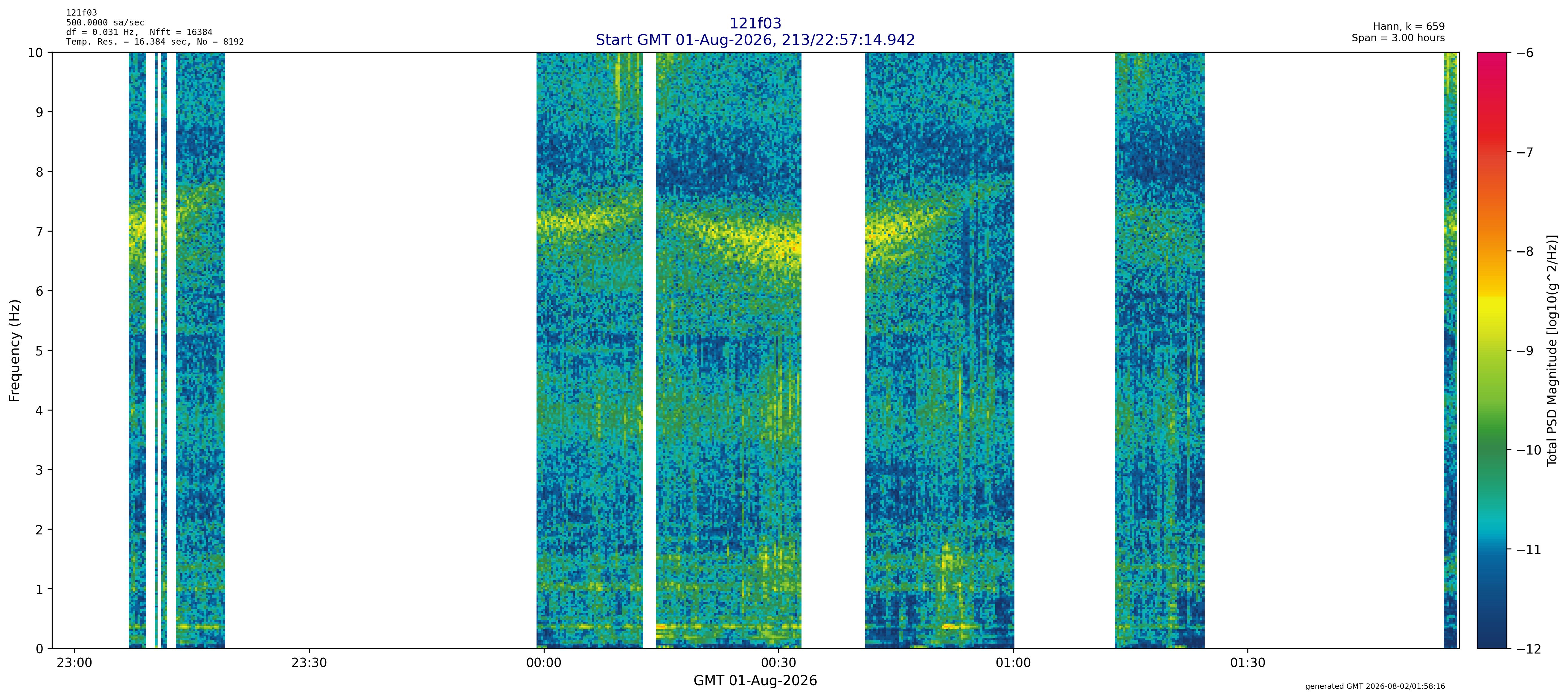Click frequency axis tick label 7
Image resolution: width=1568 pixels, height=699 pixels.
tap(39, 232)
